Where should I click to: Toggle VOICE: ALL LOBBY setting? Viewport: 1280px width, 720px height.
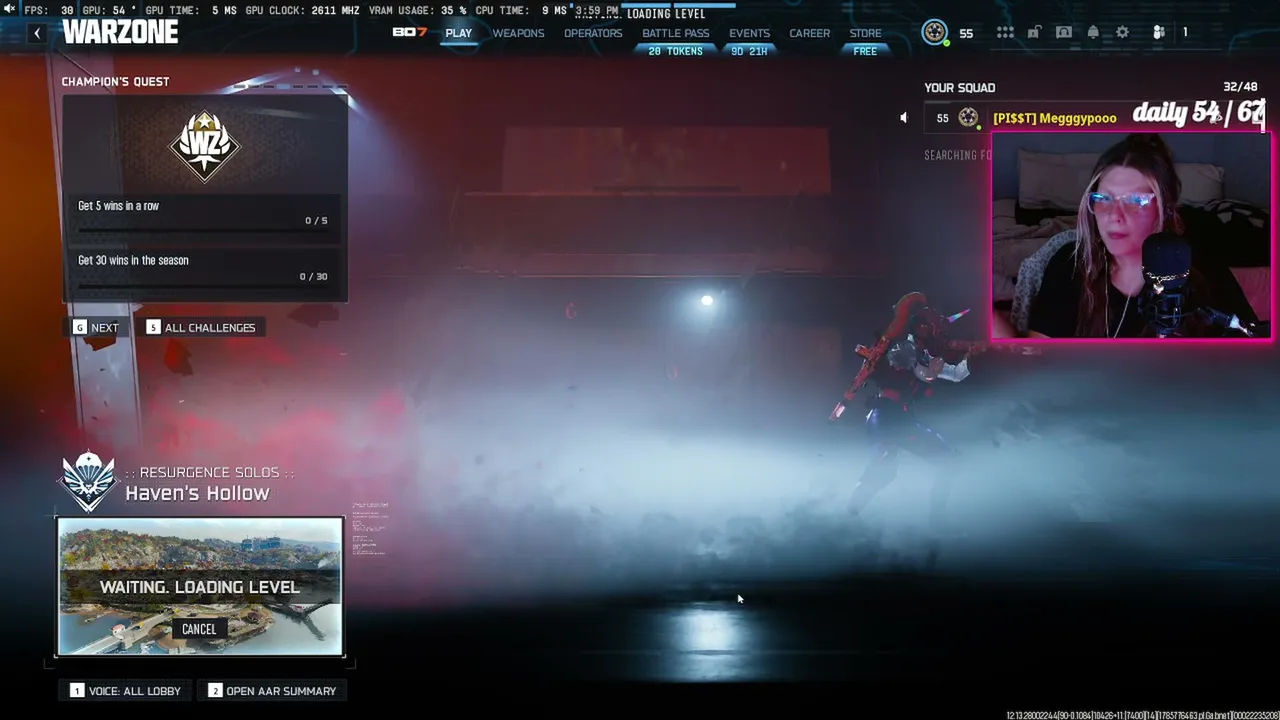[127, 691]
